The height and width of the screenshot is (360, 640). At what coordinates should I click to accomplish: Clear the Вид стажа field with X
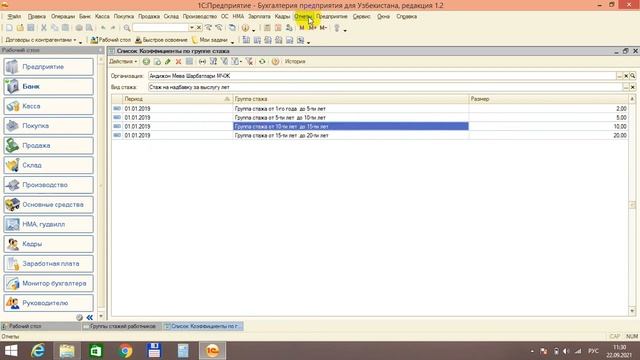coord(633,87)
